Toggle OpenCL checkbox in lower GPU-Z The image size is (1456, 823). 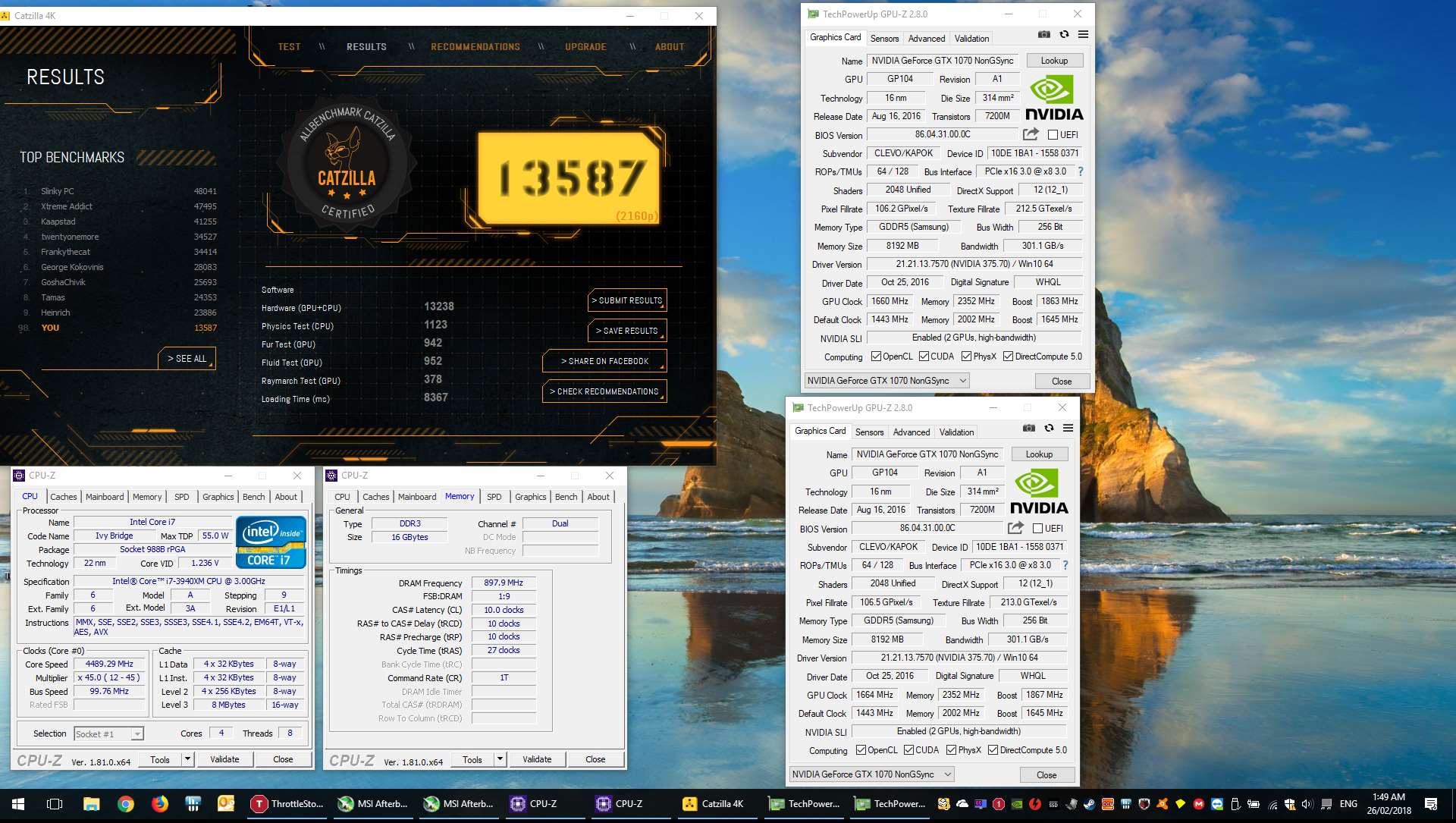(861, 750)
